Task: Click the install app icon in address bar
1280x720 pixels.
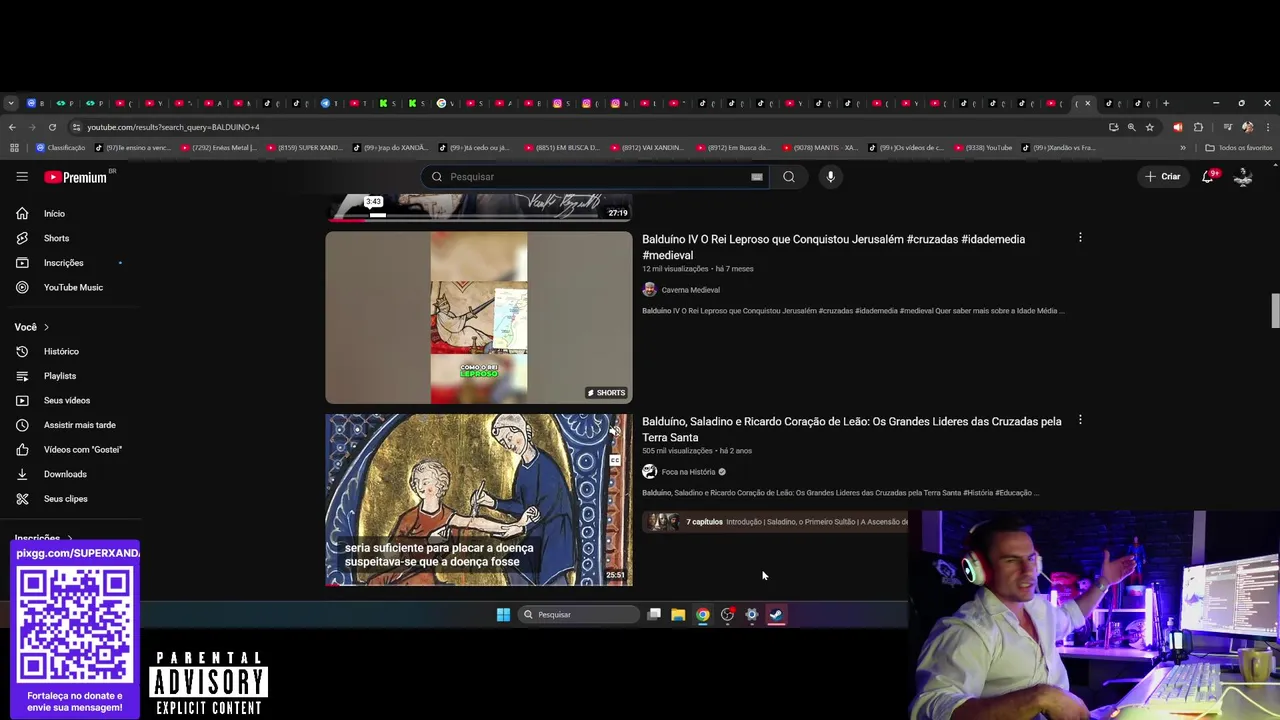Action: click(1113, 127)
